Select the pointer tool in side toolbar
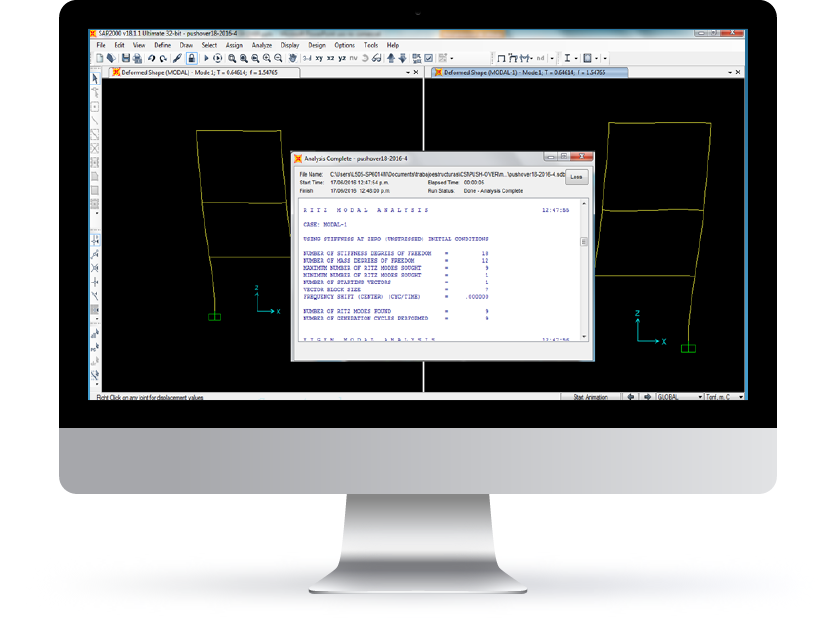The height and width of the screenshot is (640, 836). point(95,78)
